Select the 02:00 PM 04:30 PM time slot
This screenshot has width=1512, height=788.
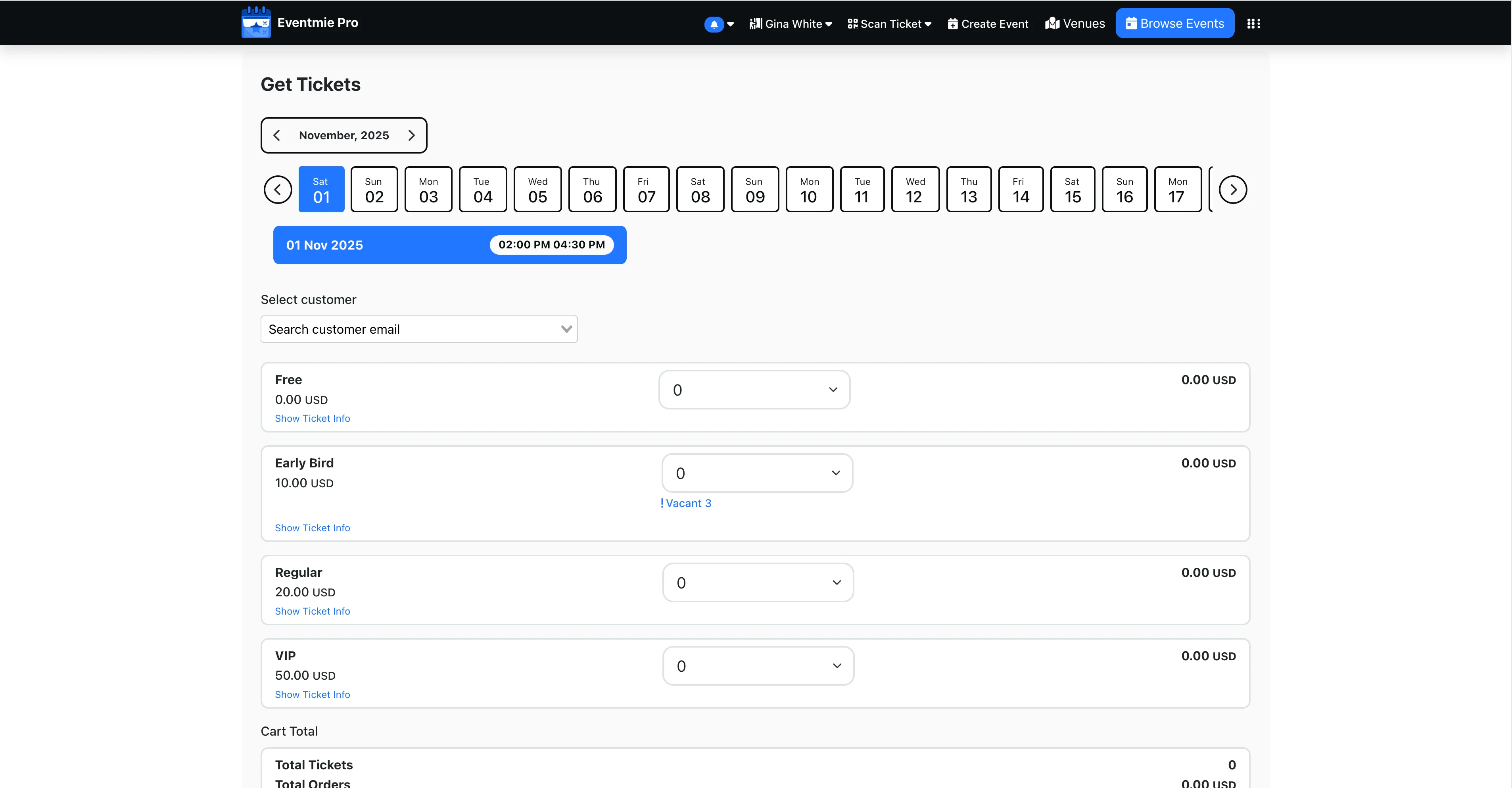click(551, 245)
